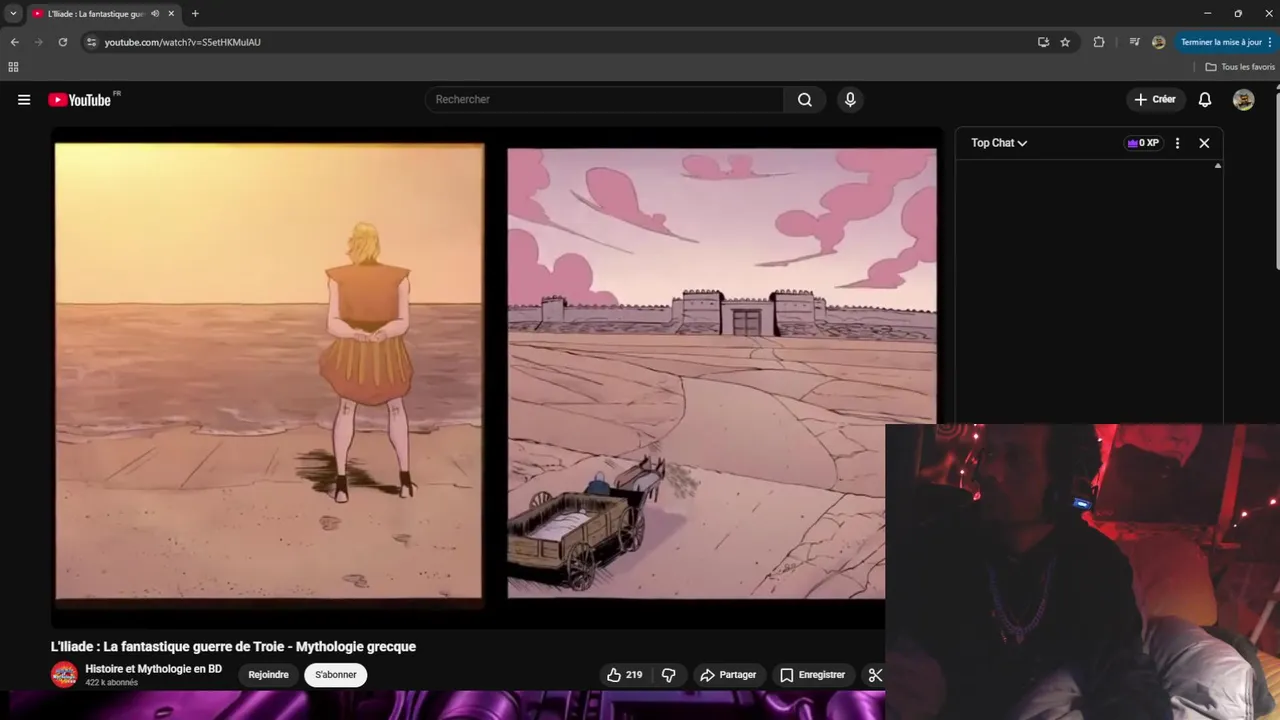Dislike the video with thumbs down
Screen dimensions: 1280x720
[x=669, y=675]
